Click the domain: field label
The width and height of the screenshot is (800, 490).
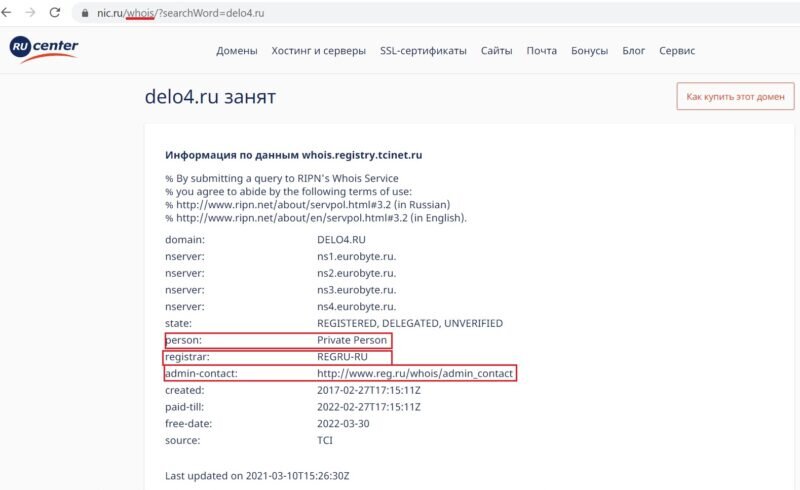(x=185, y=239)
